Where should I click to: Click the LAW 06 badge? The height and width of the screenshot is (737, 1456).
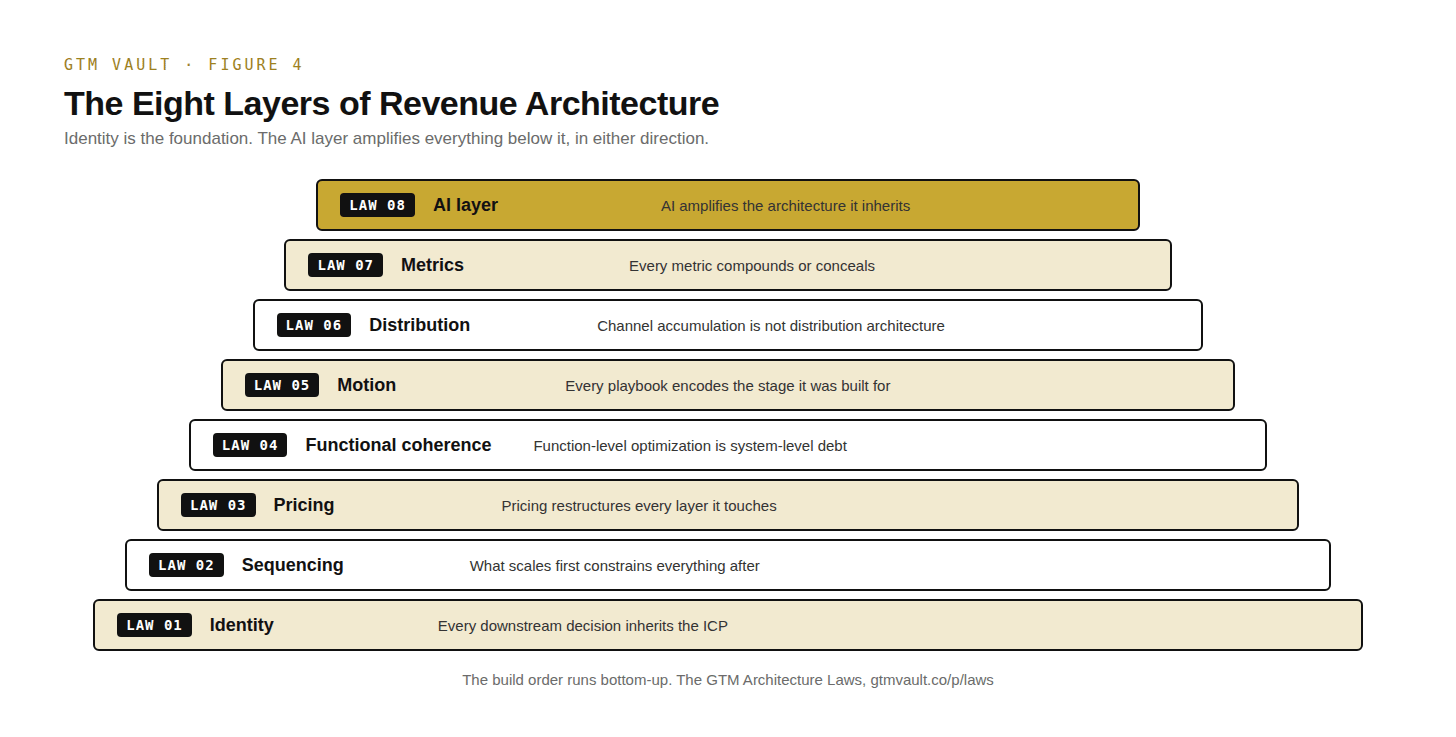314,325
